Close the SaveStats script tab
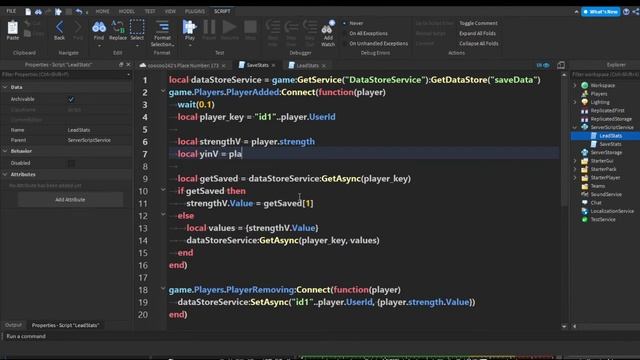Image resolution: width=640 pixels, height=360 pixels. [273, 65]
